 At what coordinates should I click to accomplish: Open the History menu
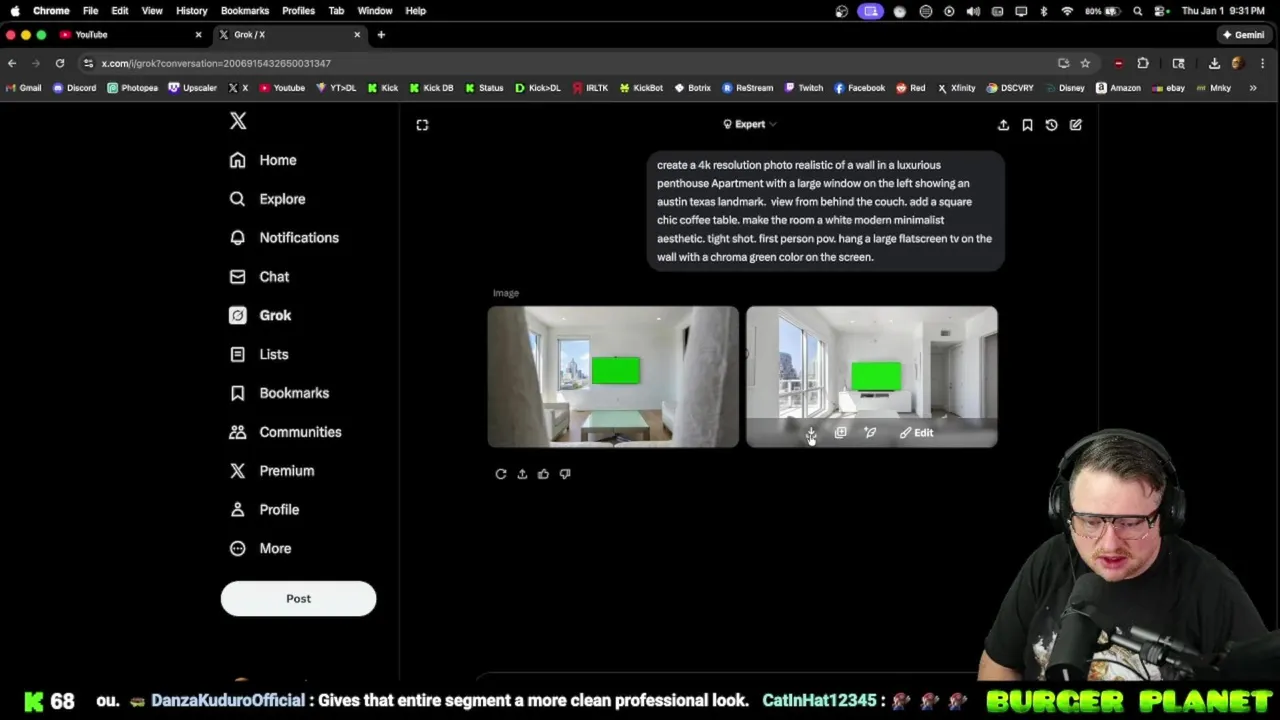point(191,11)
